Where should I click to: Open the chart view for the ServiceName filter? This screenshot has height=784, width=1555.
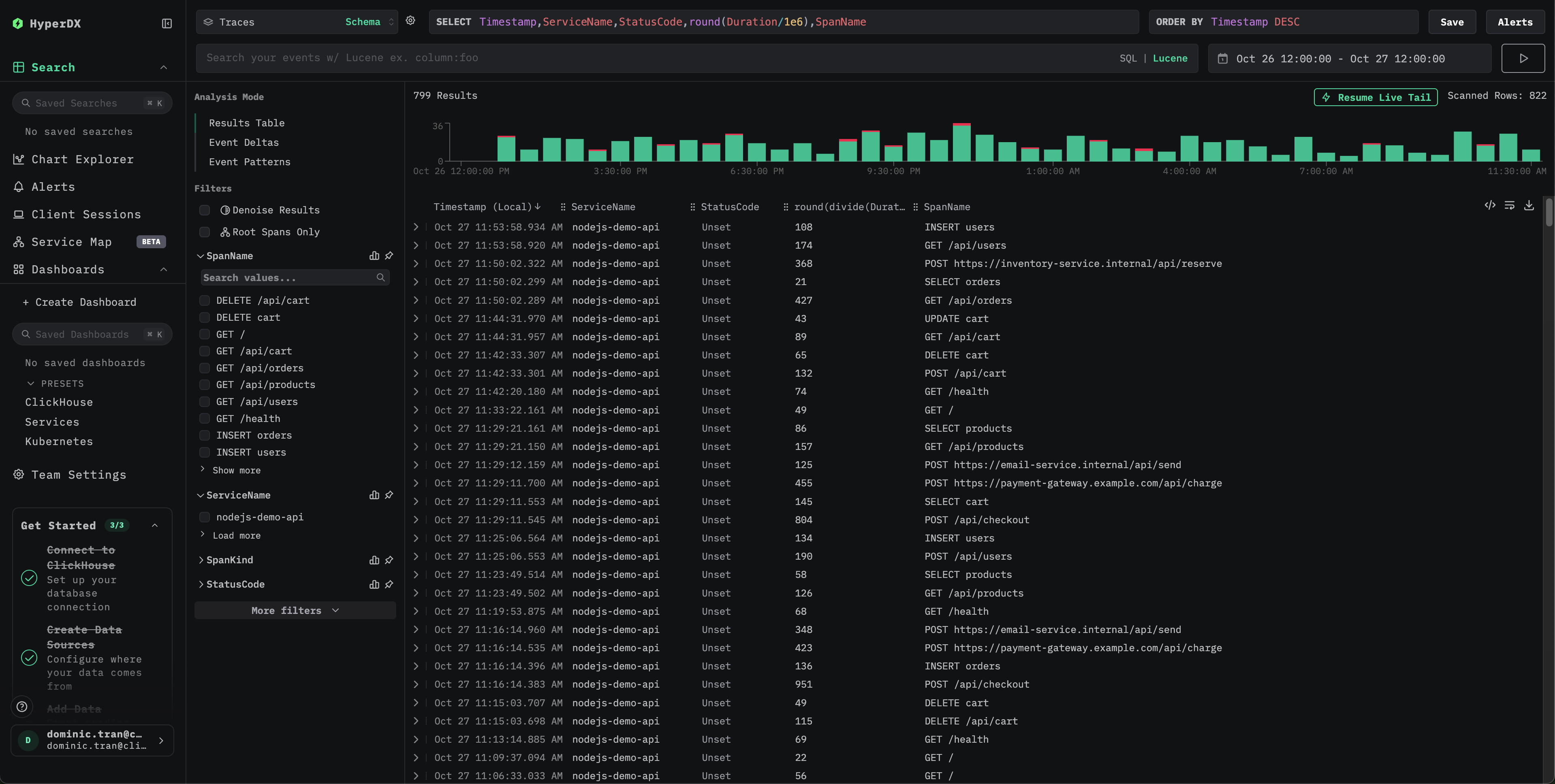[374, 495]
